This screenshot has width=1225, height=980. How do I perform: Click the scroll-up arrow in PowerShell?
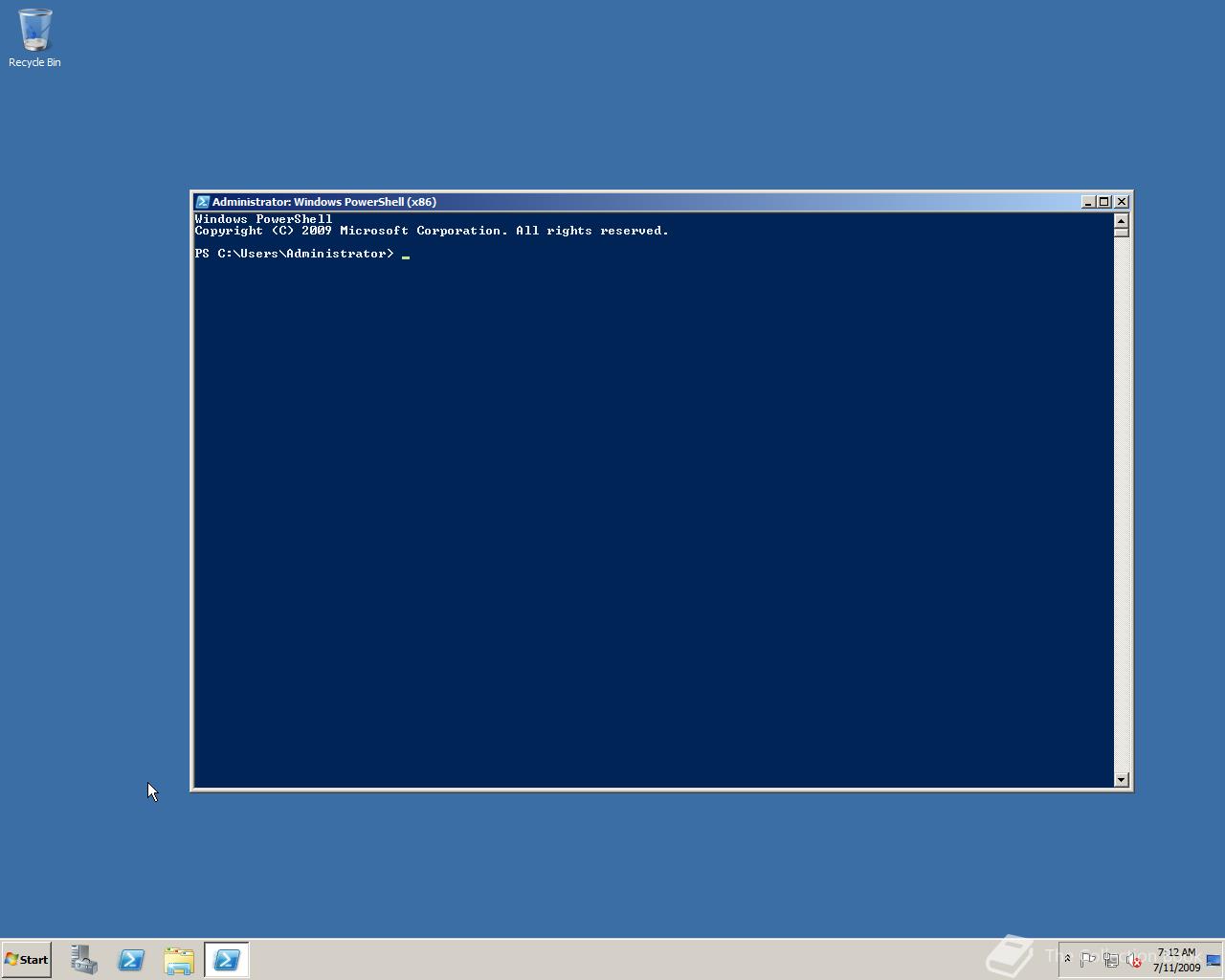(x=1122, y=221)
